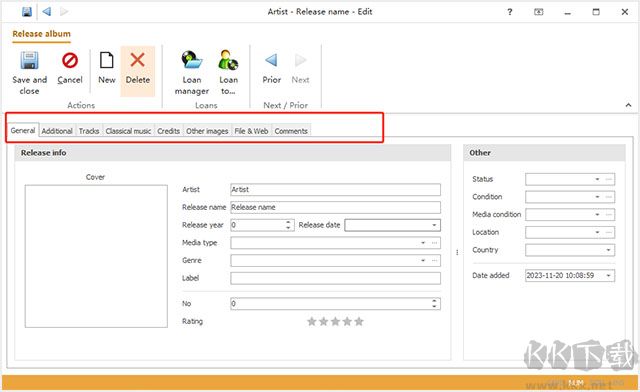Switch to the Tracks tab
The image size is (640, 392).
coord(89,131)
